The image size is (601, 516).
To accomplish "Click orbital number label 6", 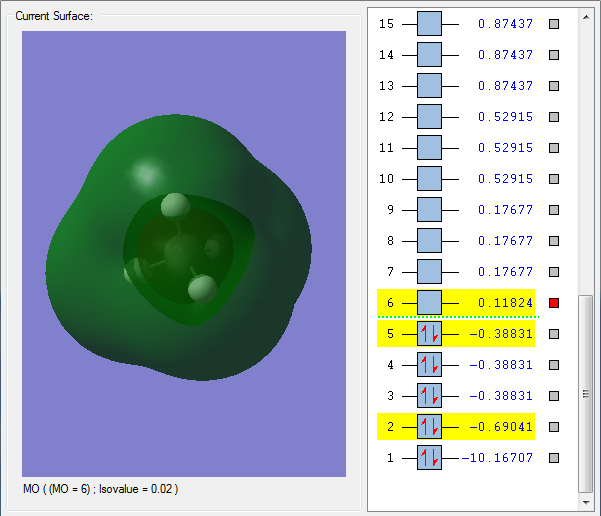I will (390, 303).
